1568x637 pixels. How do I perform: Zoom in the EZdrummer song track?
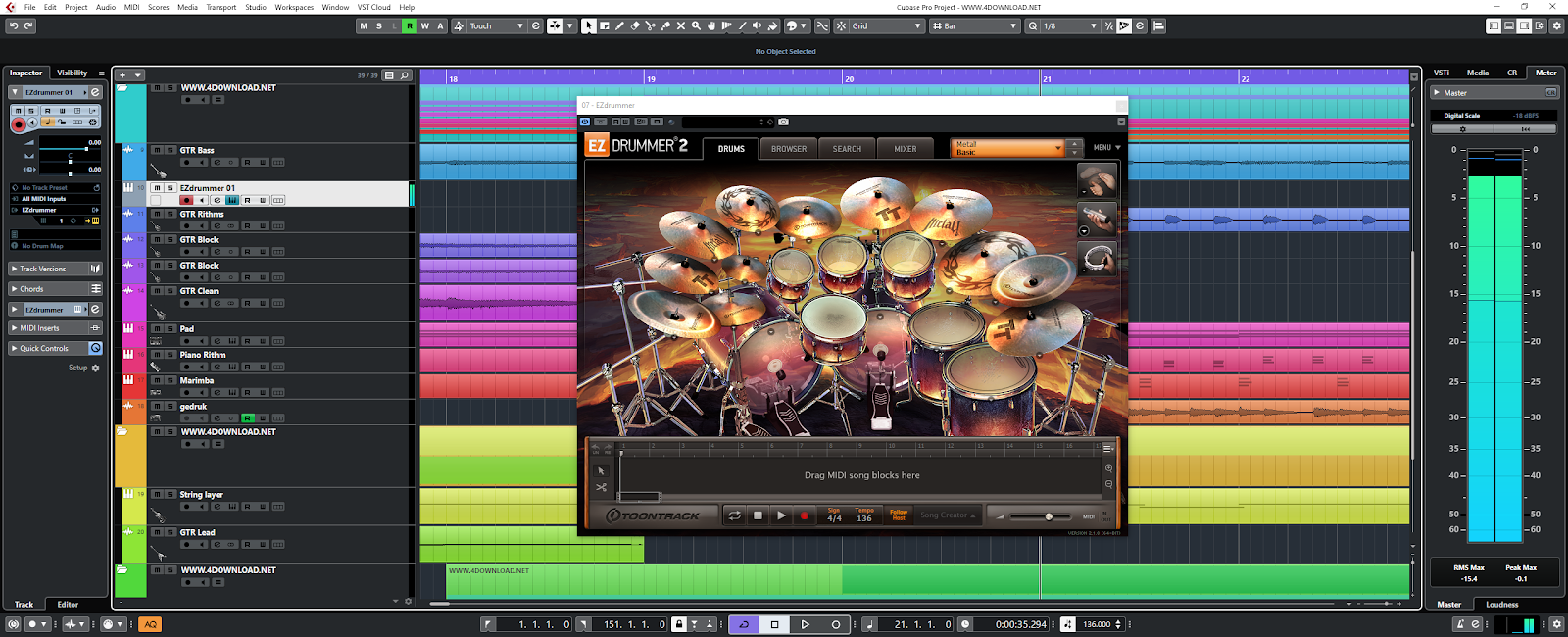pos(1108,467)
